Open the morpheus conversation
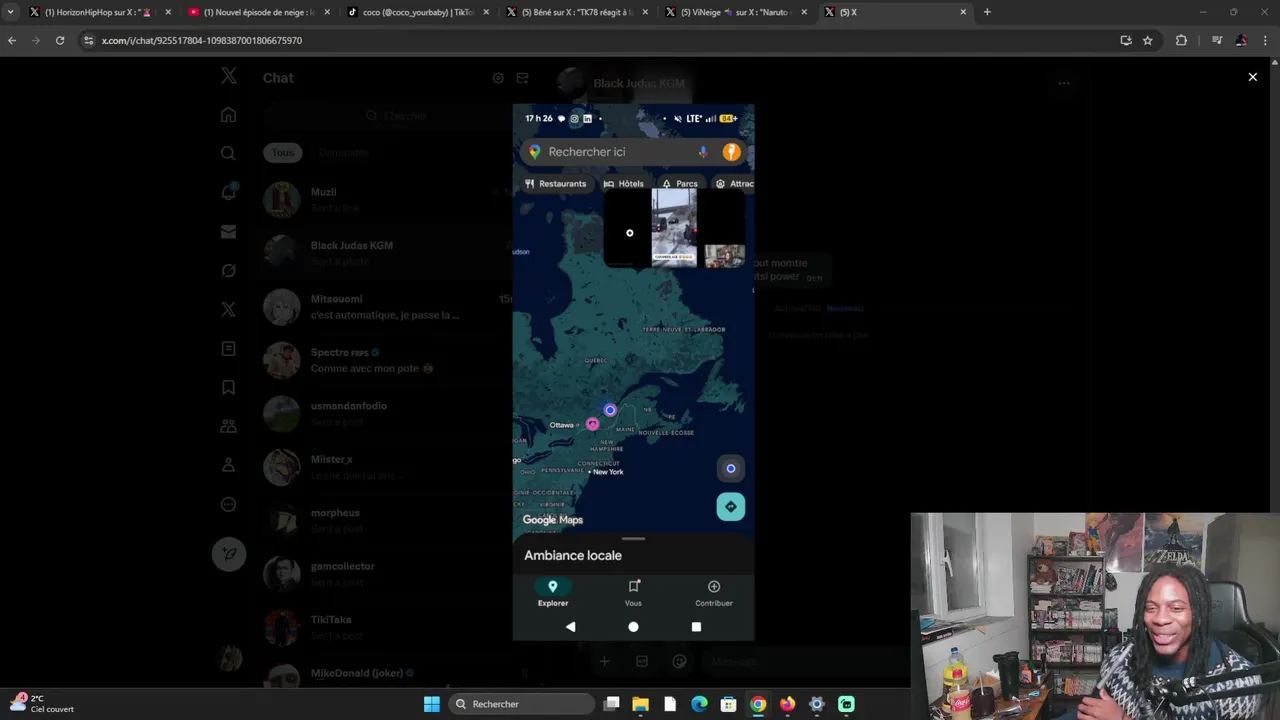 tap(385, 521)
